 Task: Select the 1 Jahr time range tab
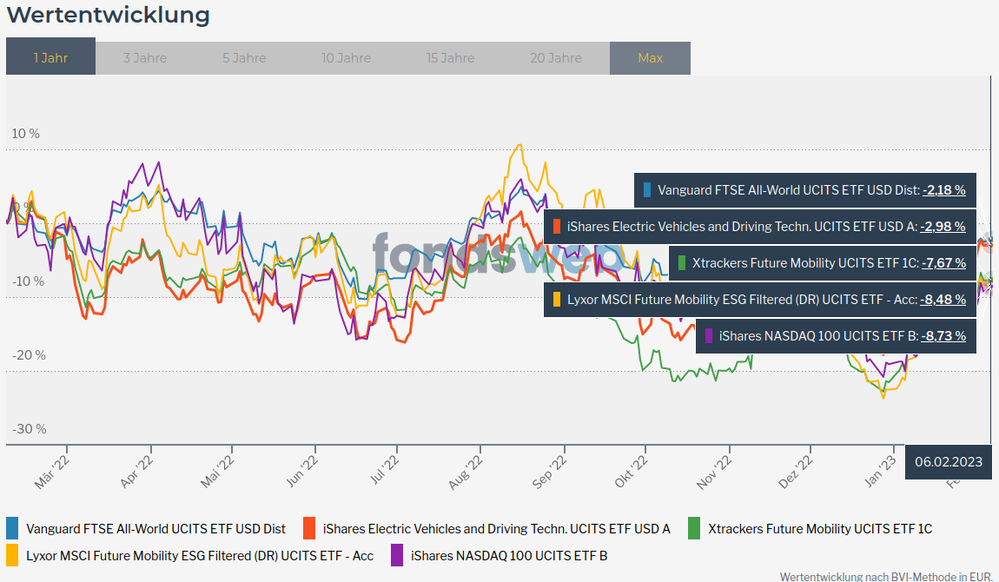tap(50, 58)
